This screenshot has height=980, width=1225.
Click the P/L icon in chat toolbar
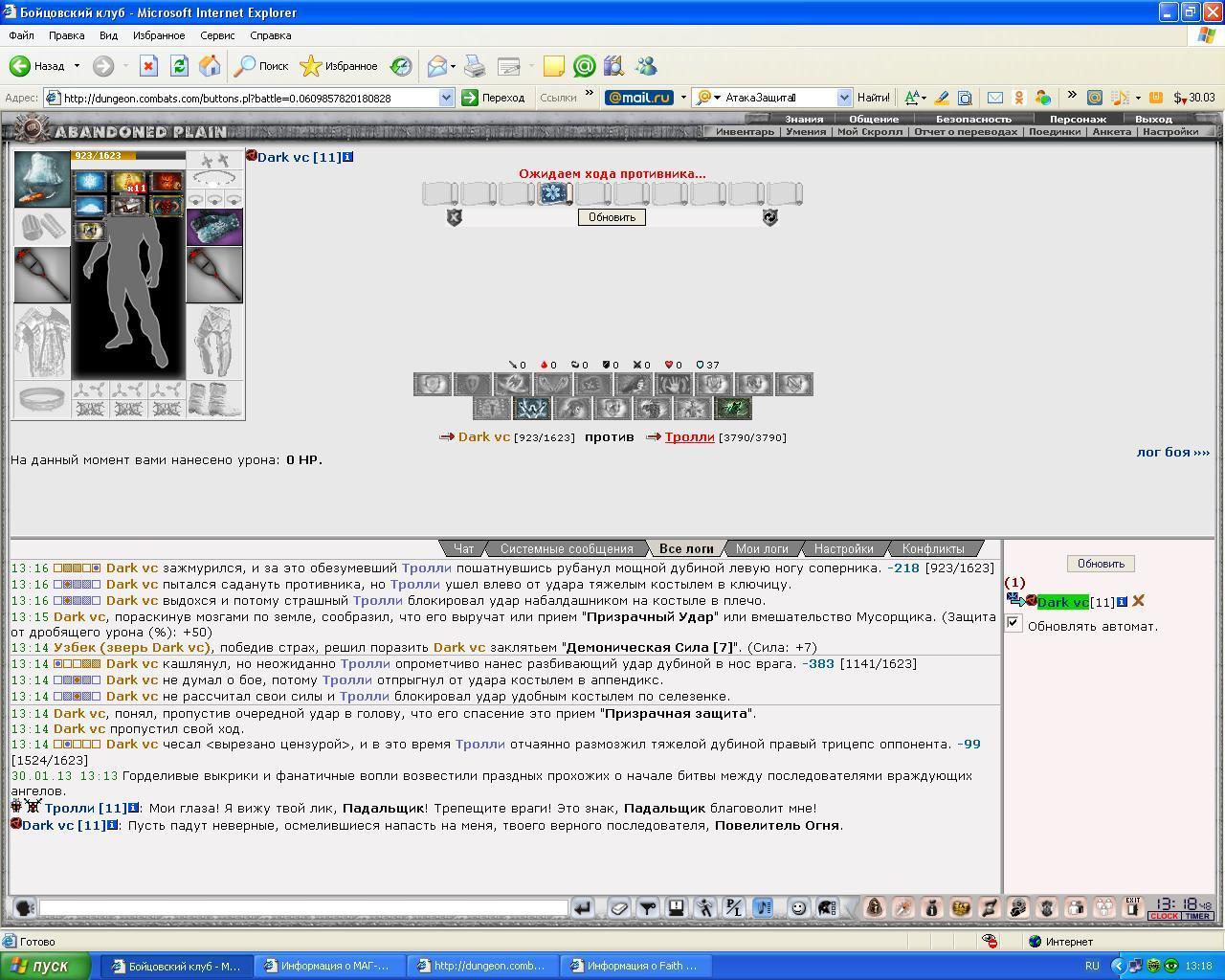tap(734, 907)
